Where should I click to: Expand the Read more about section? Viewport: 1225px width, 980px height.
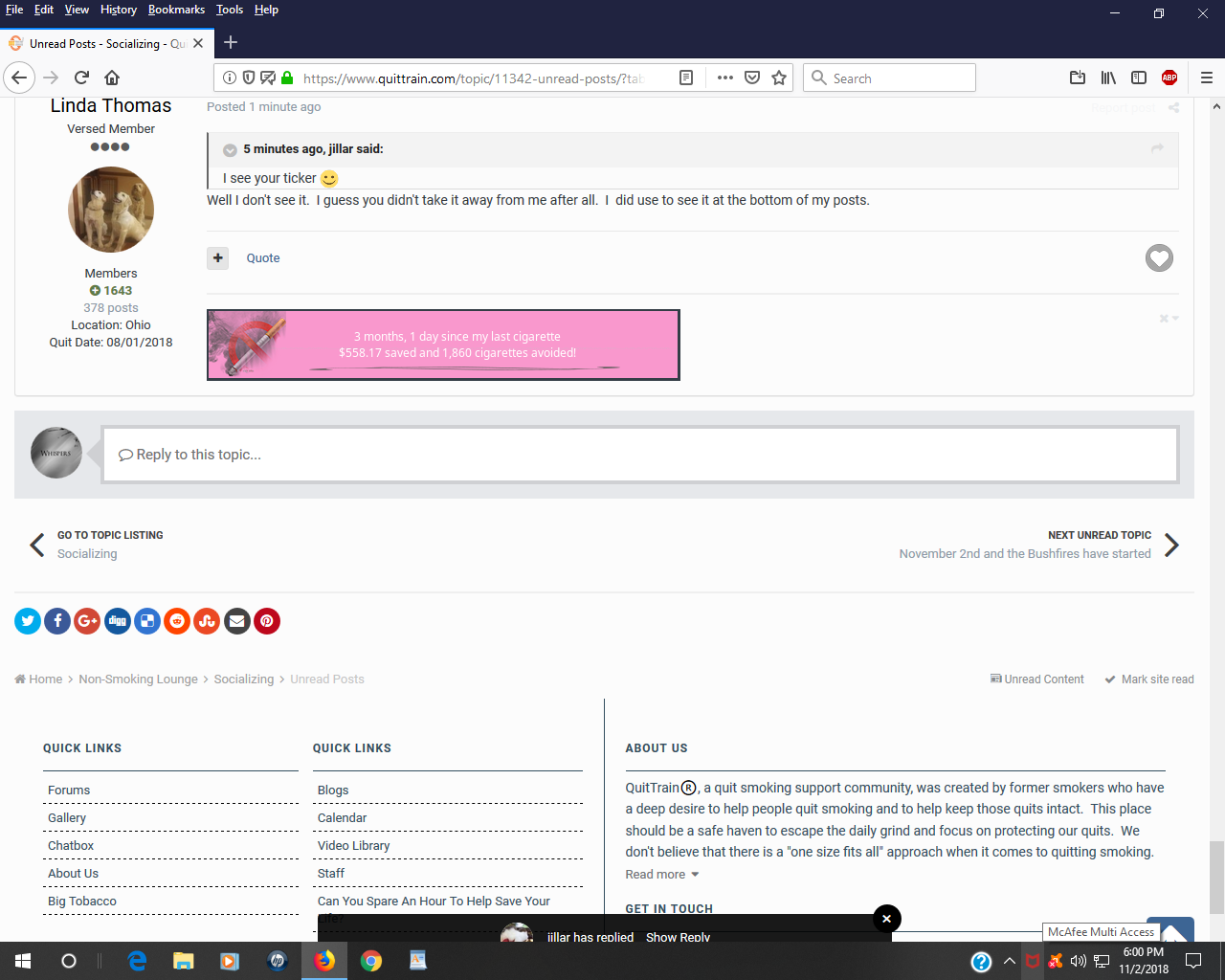[x=662, y=875]
